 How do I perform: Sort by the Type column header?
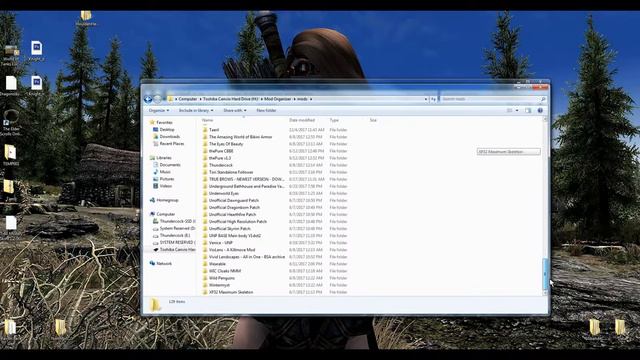coord(334,120)
